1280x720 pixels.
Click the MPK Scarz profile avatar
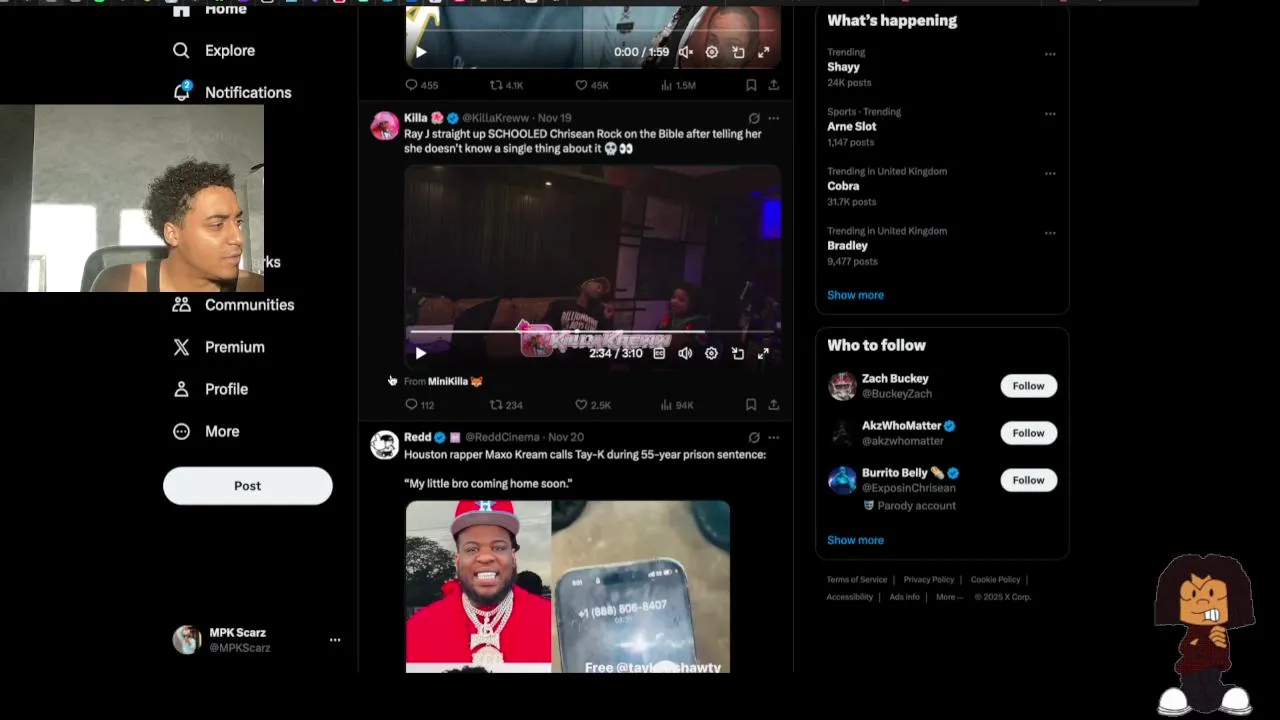pyautogui.click(x=187, y=640)
